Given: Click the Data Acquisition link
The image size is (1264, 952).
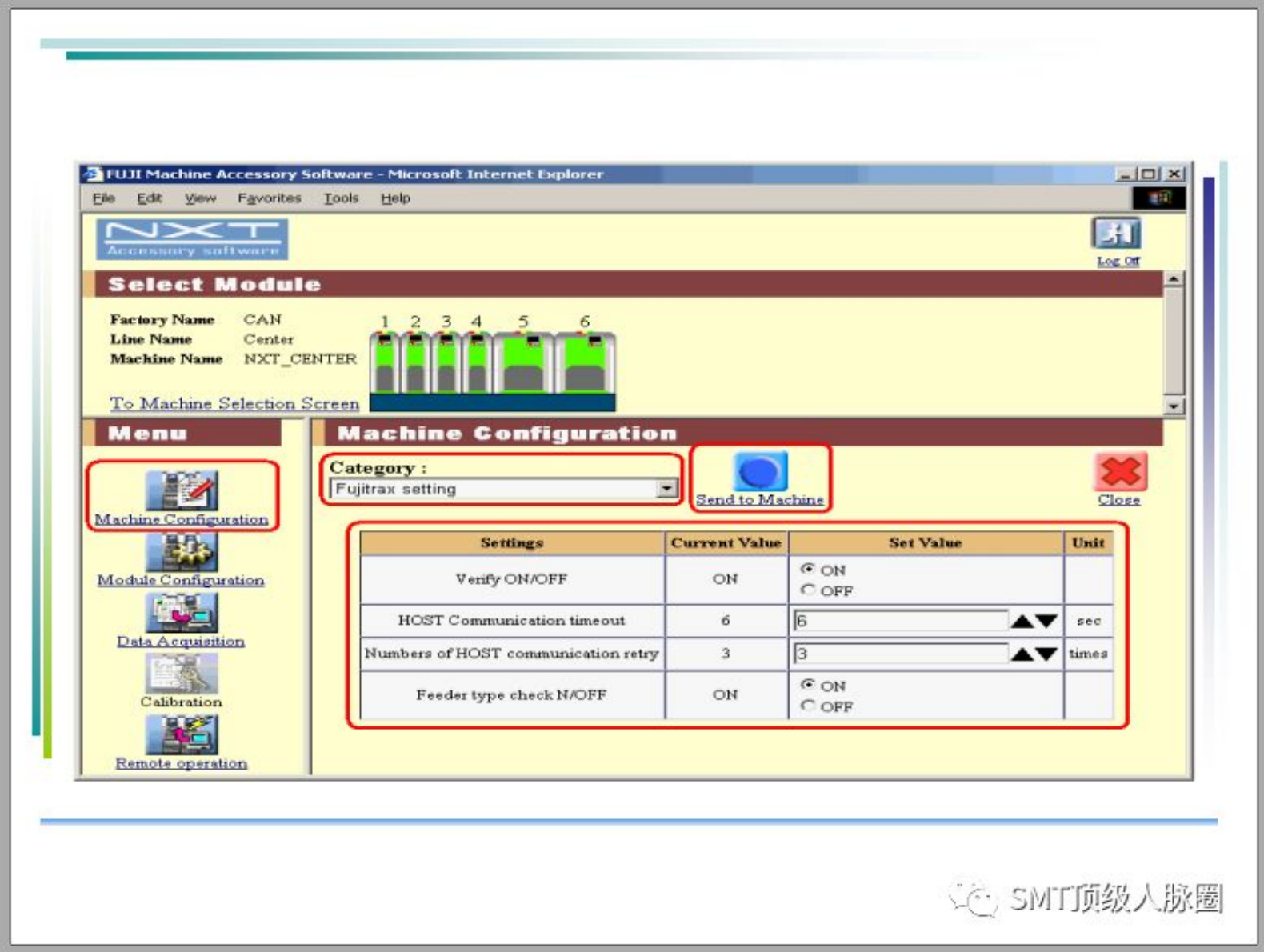Looking at the screenshot, I should [x=181, y=641].
